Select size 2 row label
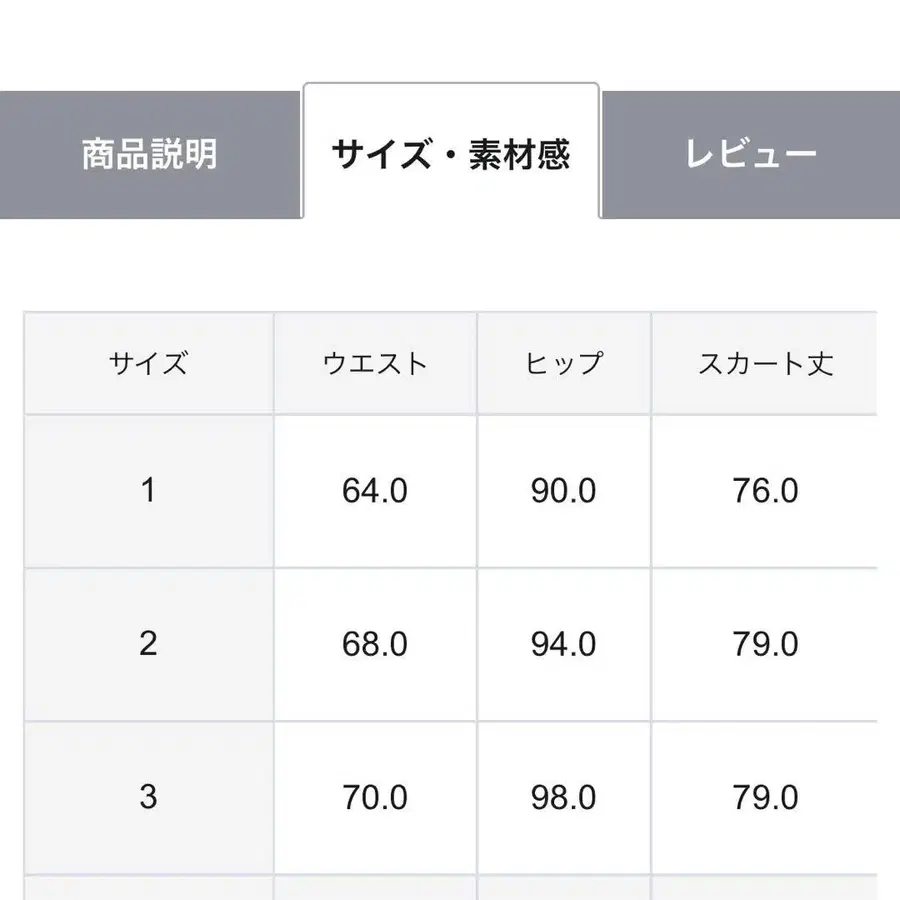Screen dimensions: 900x900 (x=148, y=645)
